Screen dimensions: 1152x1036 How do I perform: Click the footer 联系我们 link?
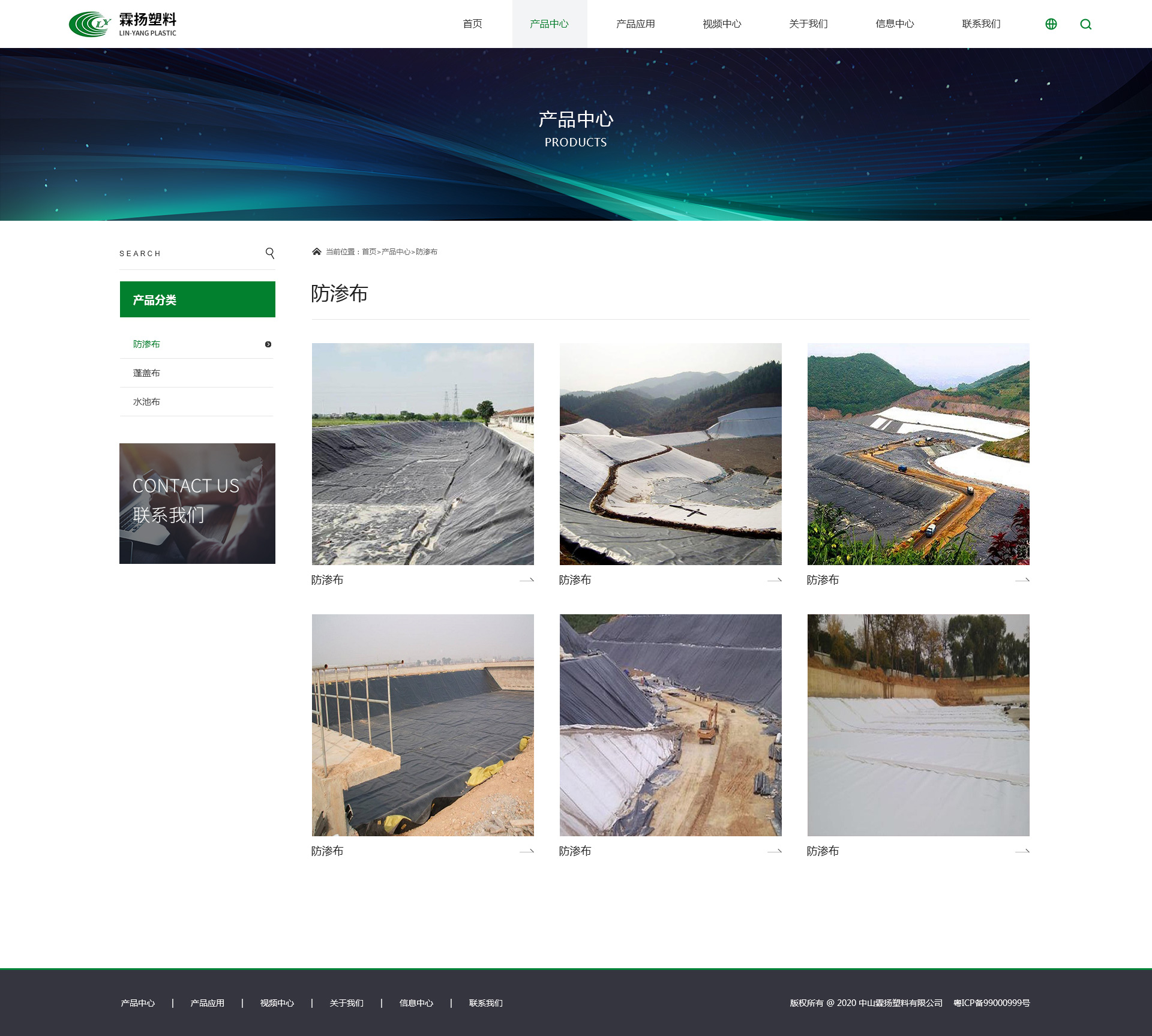[x=485, y=1003]
